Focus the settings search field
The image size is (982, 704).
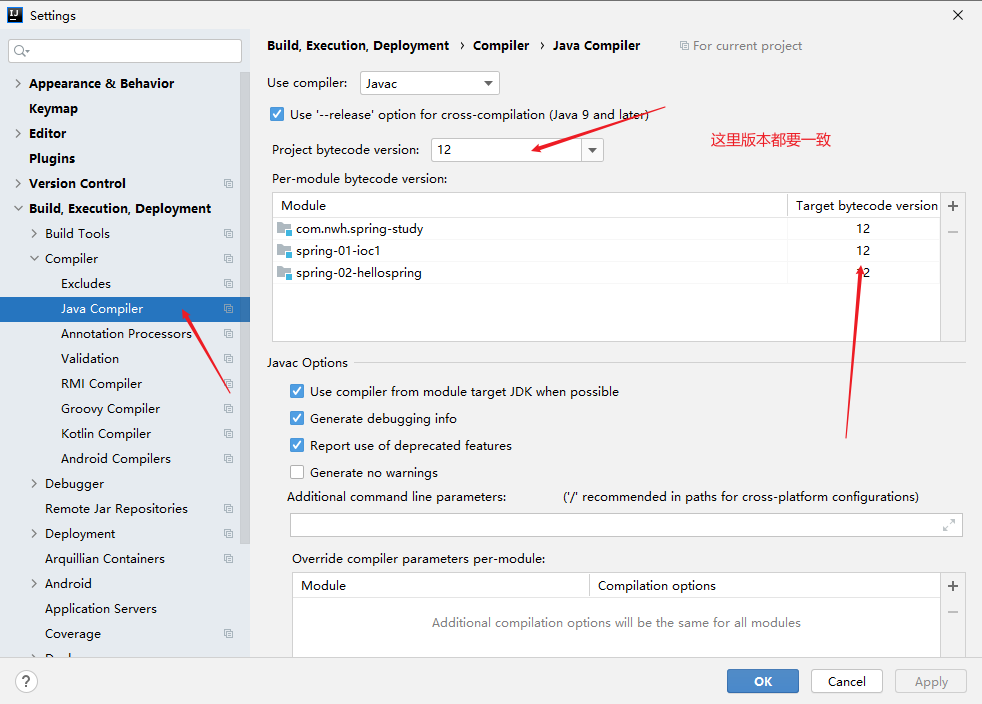125,51
